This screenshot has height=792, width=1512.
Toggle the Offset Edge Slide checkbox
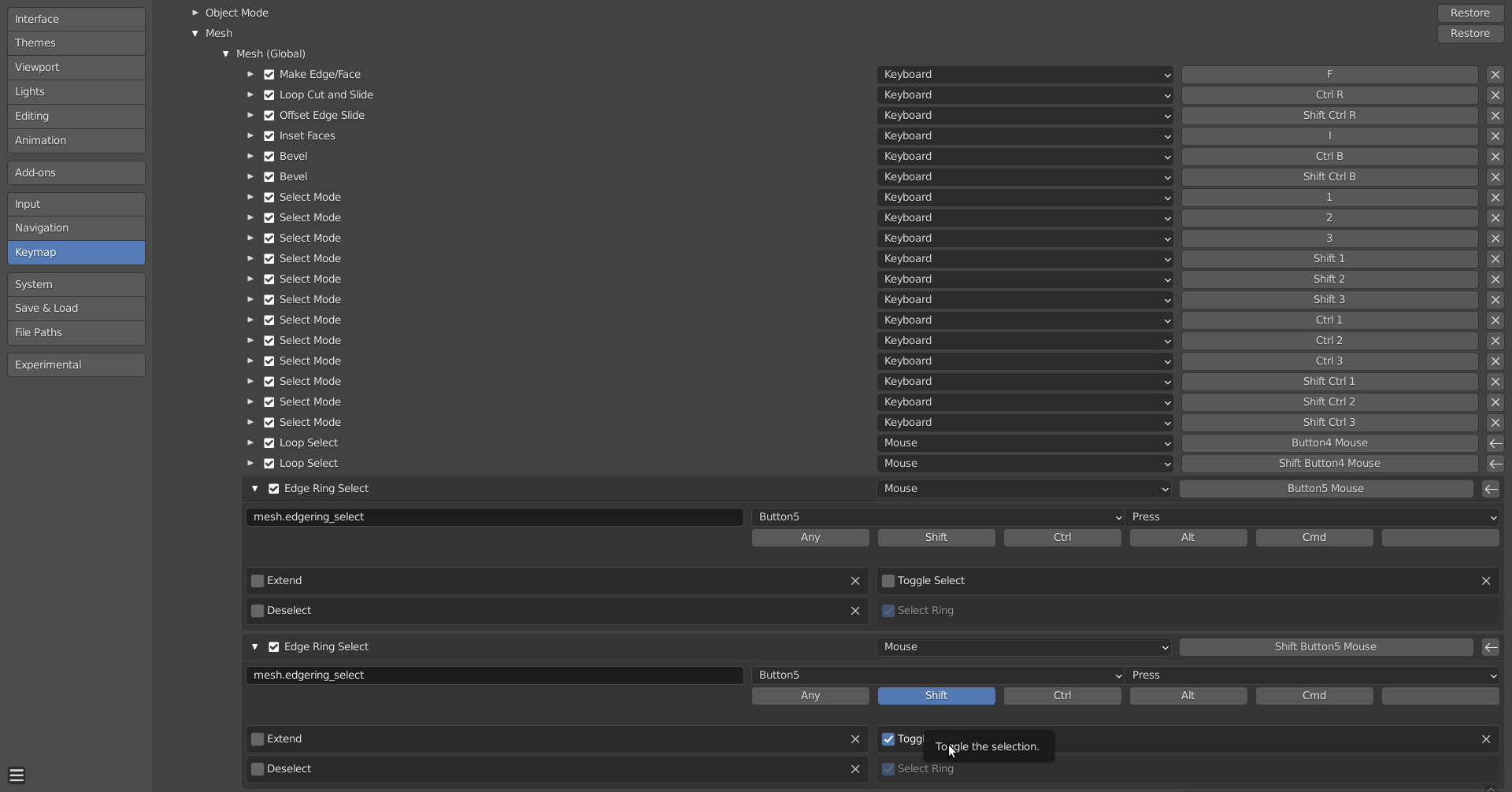coord(269,116)
